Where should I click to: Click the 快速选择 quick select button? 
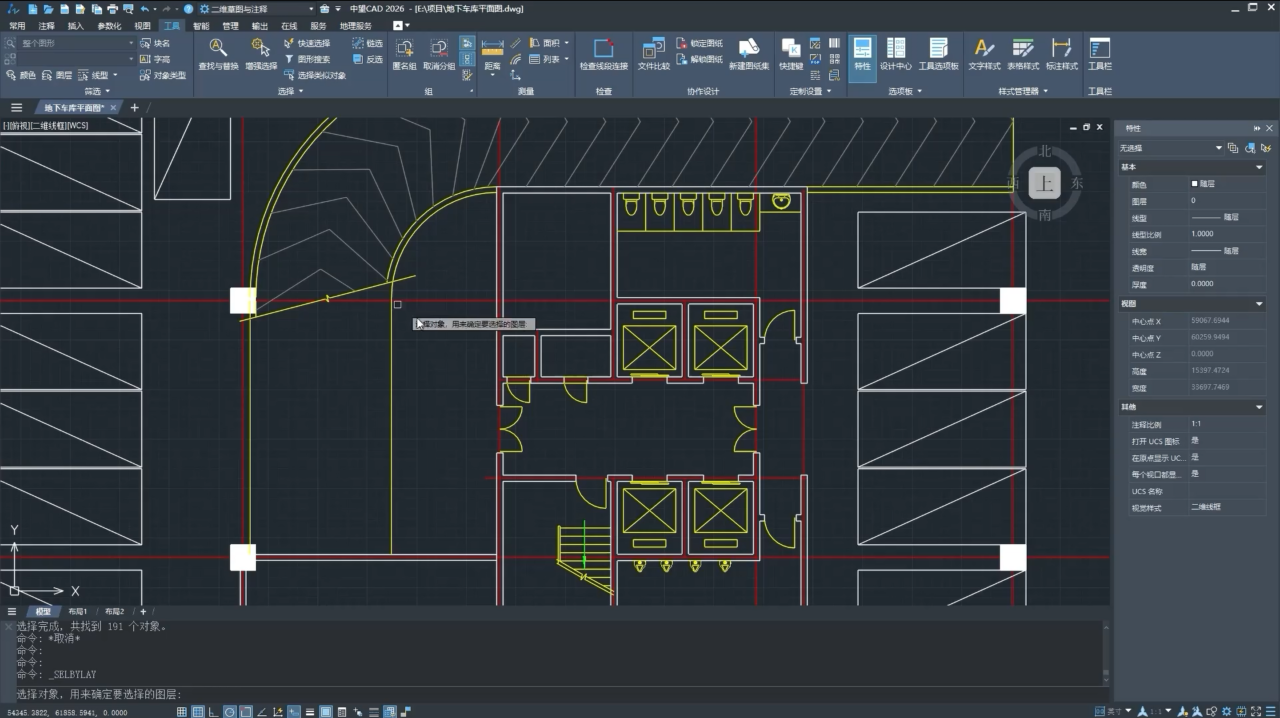point(307,43)
